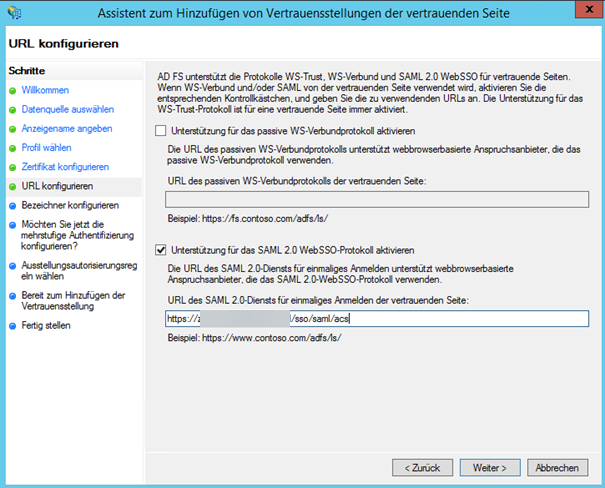Click 'URL des passiven WS-Verbundprotokolls der vertrauenden Seite:' label
The image size is (605, 488).
pyautogui.click(x=297, y=181)
